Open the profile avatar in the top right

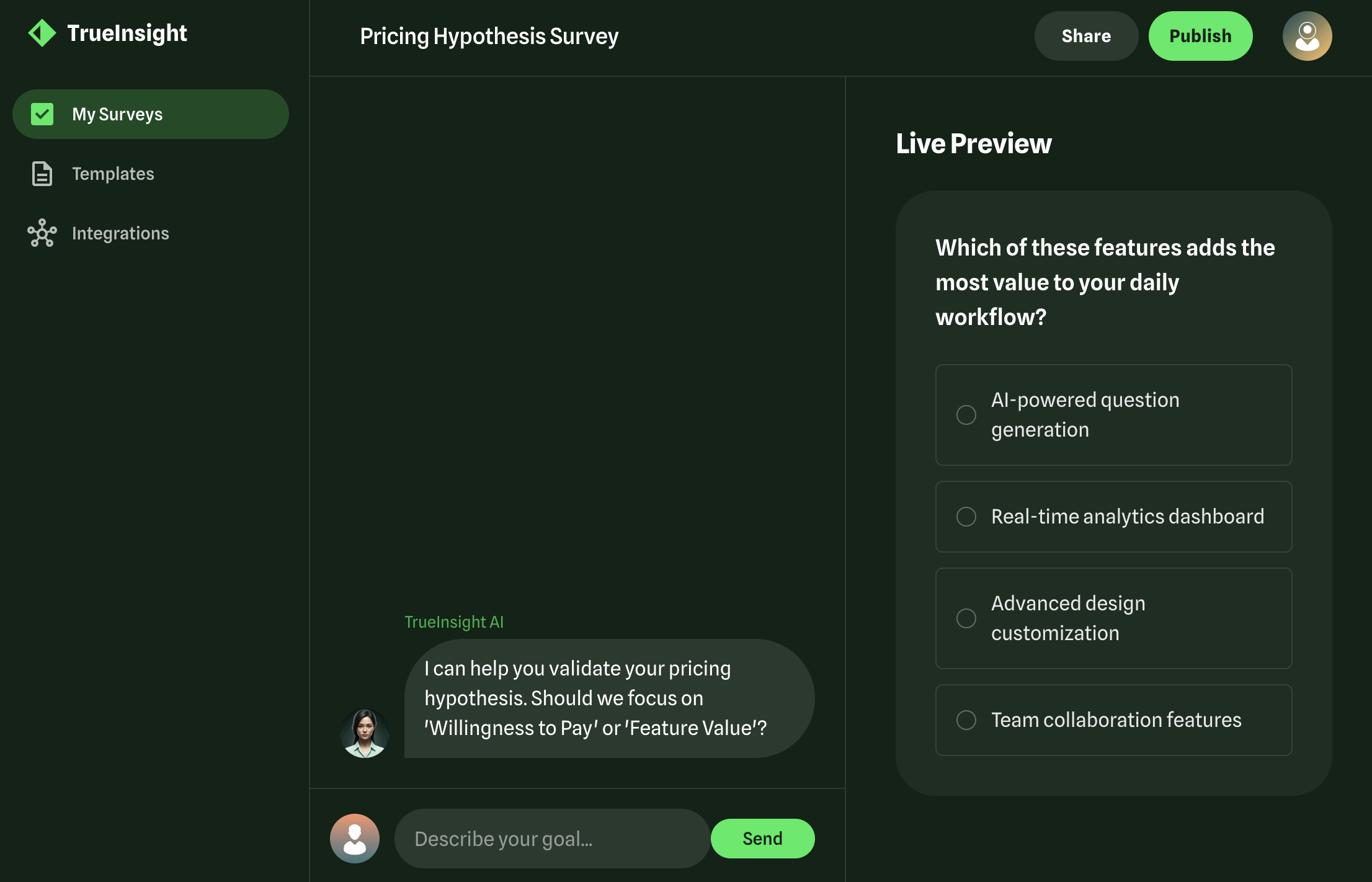[1307, 35]
